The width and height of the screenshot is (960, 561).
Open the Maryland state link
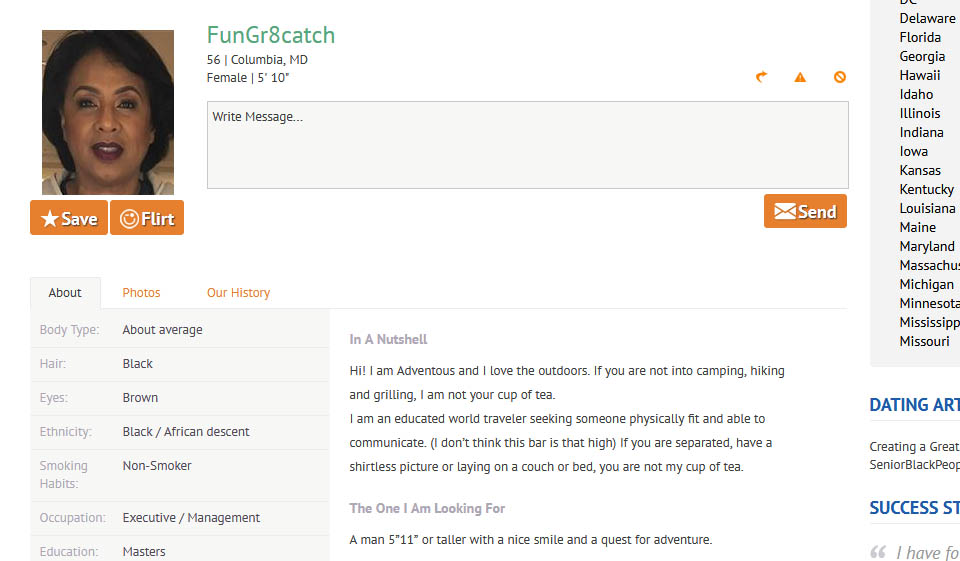tap(926, 246)
